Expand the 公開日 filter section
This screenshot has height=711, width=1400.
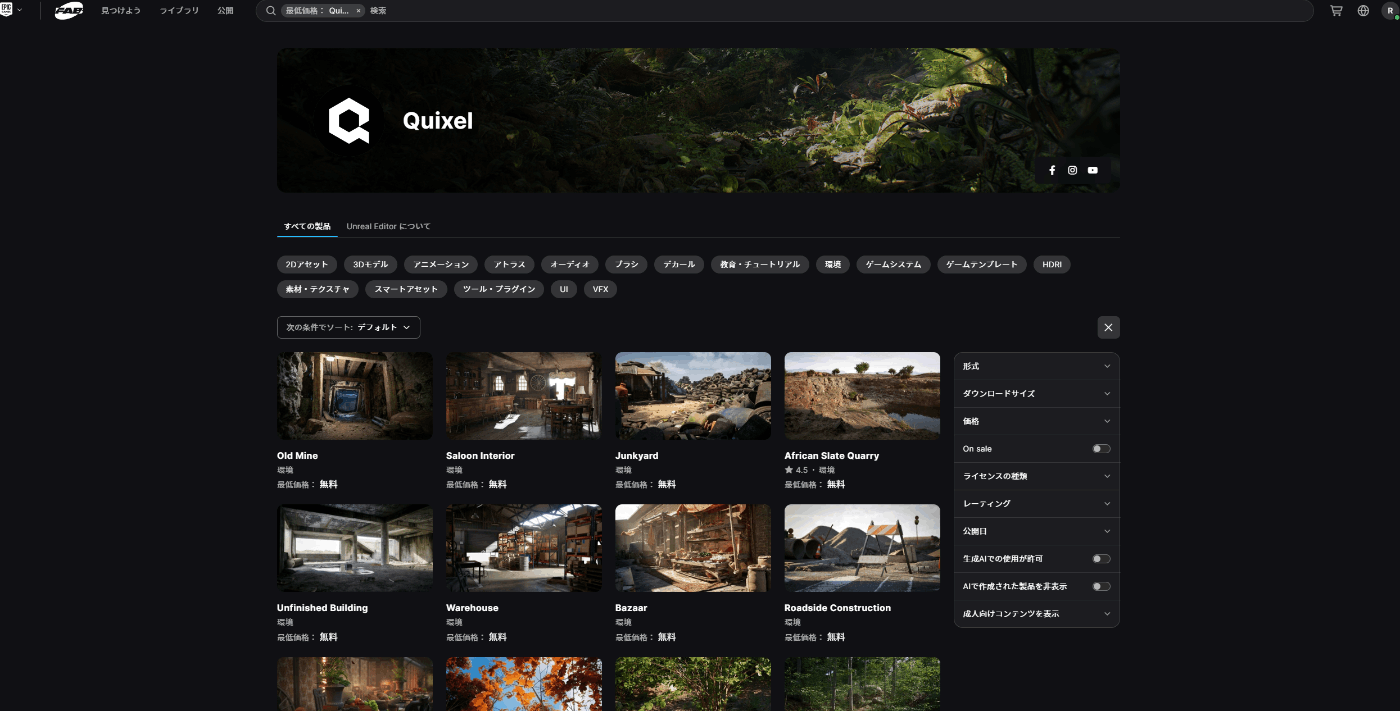click(x=1037, y=531)
